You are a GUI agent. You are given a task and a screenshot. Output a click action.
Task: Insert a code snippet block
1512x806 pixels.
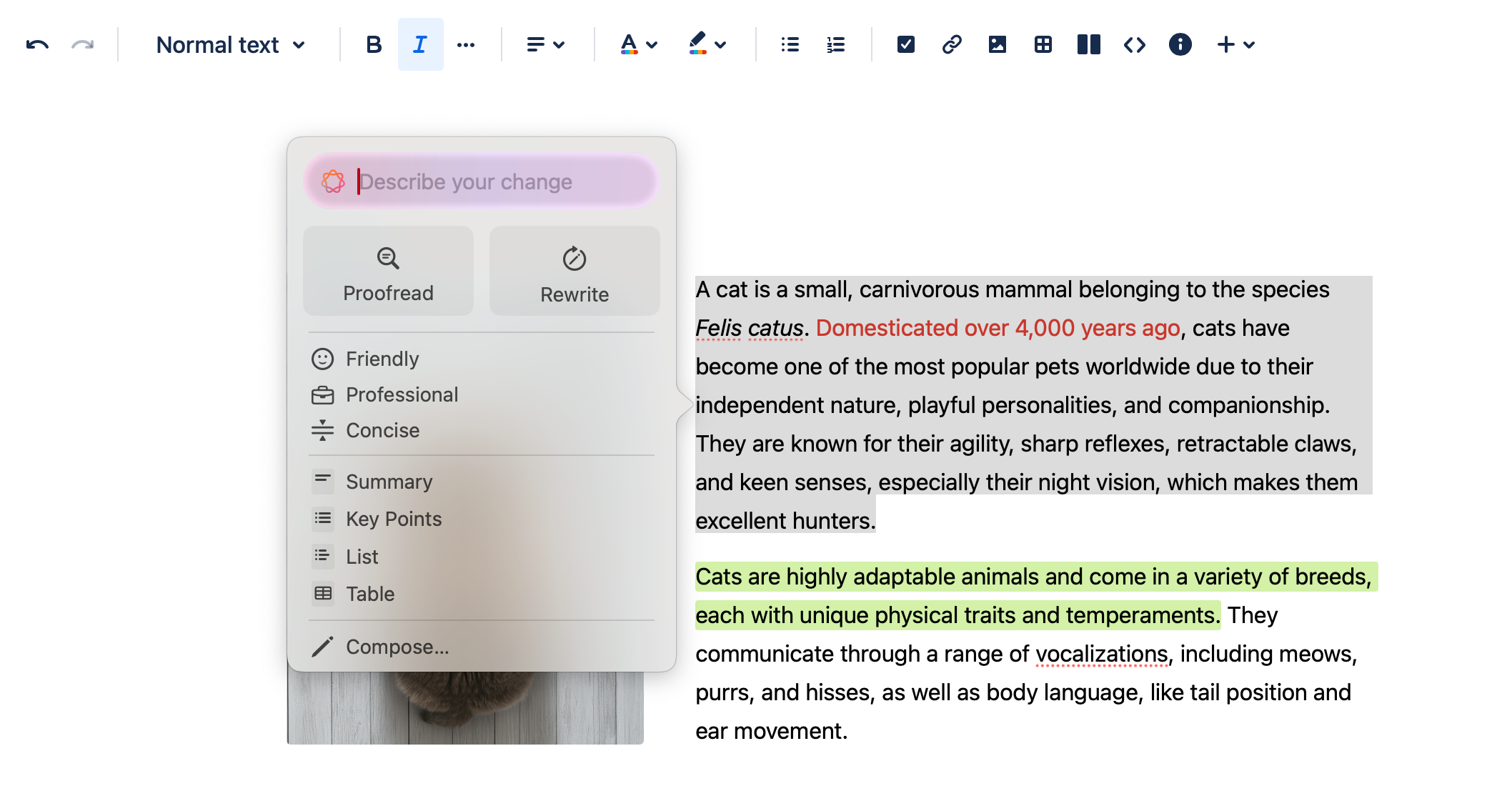point(1134,45)
